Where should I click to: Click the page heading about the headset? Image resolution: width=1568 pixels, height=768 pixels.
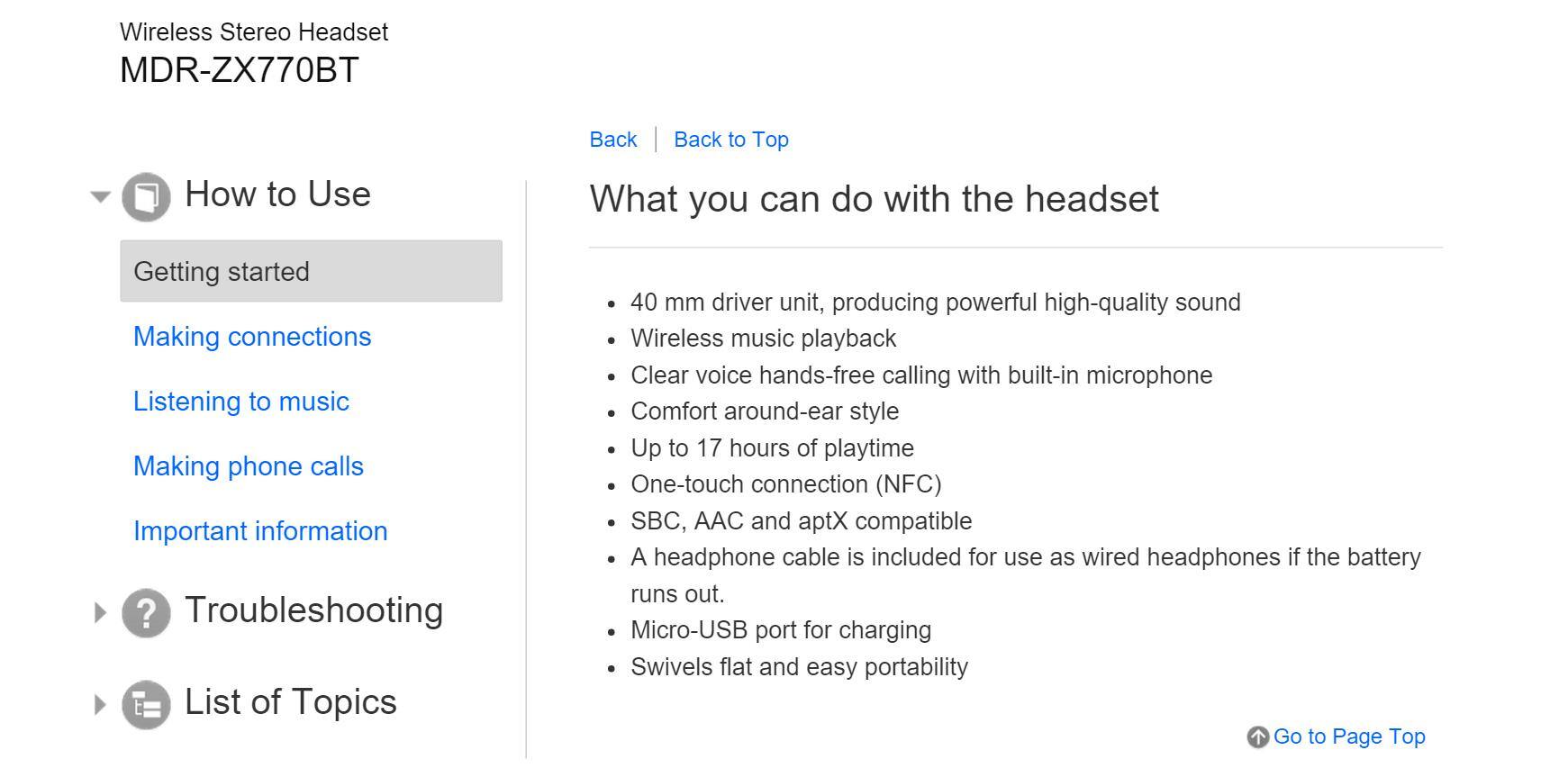point(874,199)
